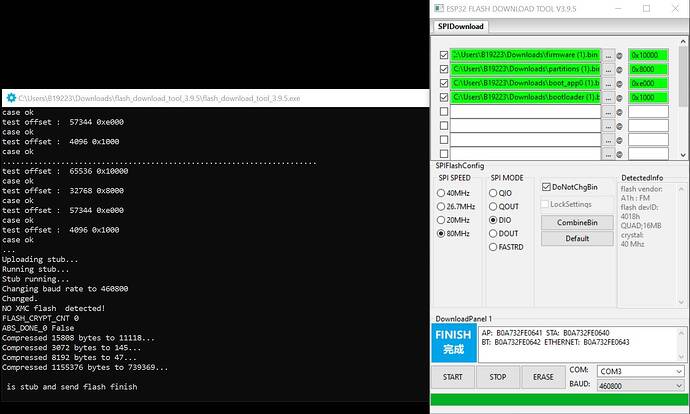Uncheck the firmware (1).bin file checkbox
The height and width of the screenshot is (414, 690).
(x=444, y=55)
